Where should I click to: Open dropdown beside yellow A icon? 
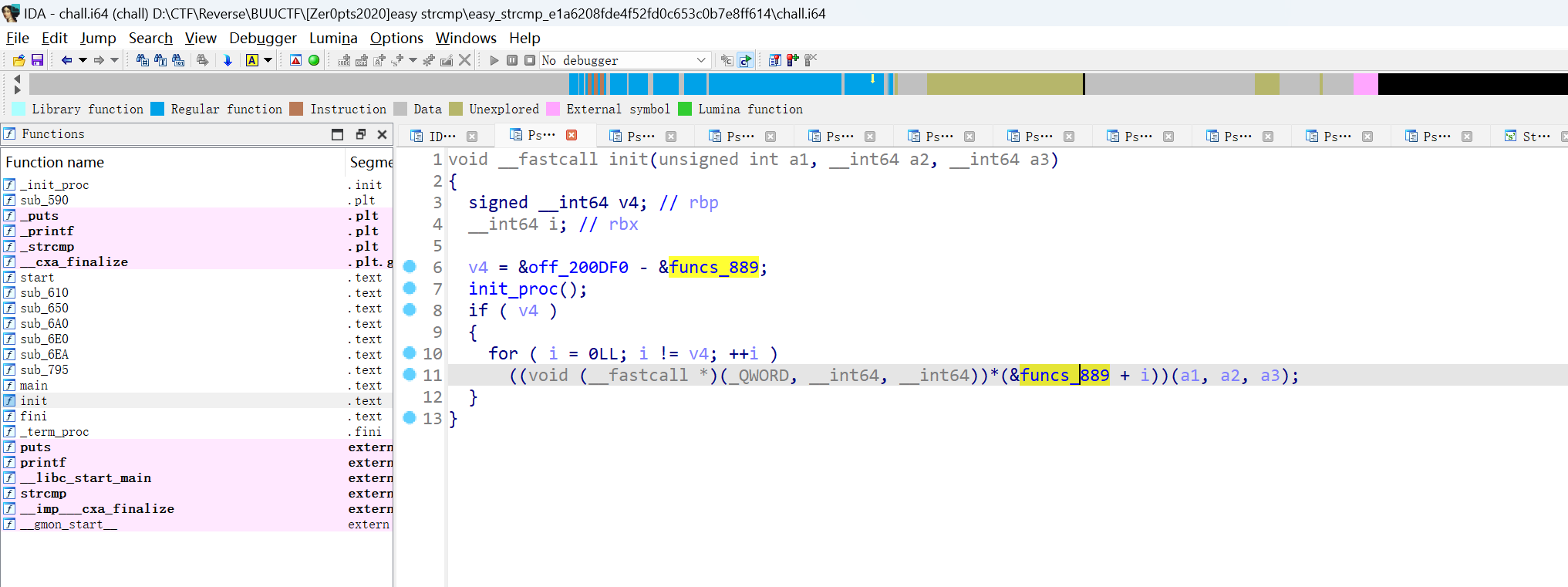(x=268, y=60)
